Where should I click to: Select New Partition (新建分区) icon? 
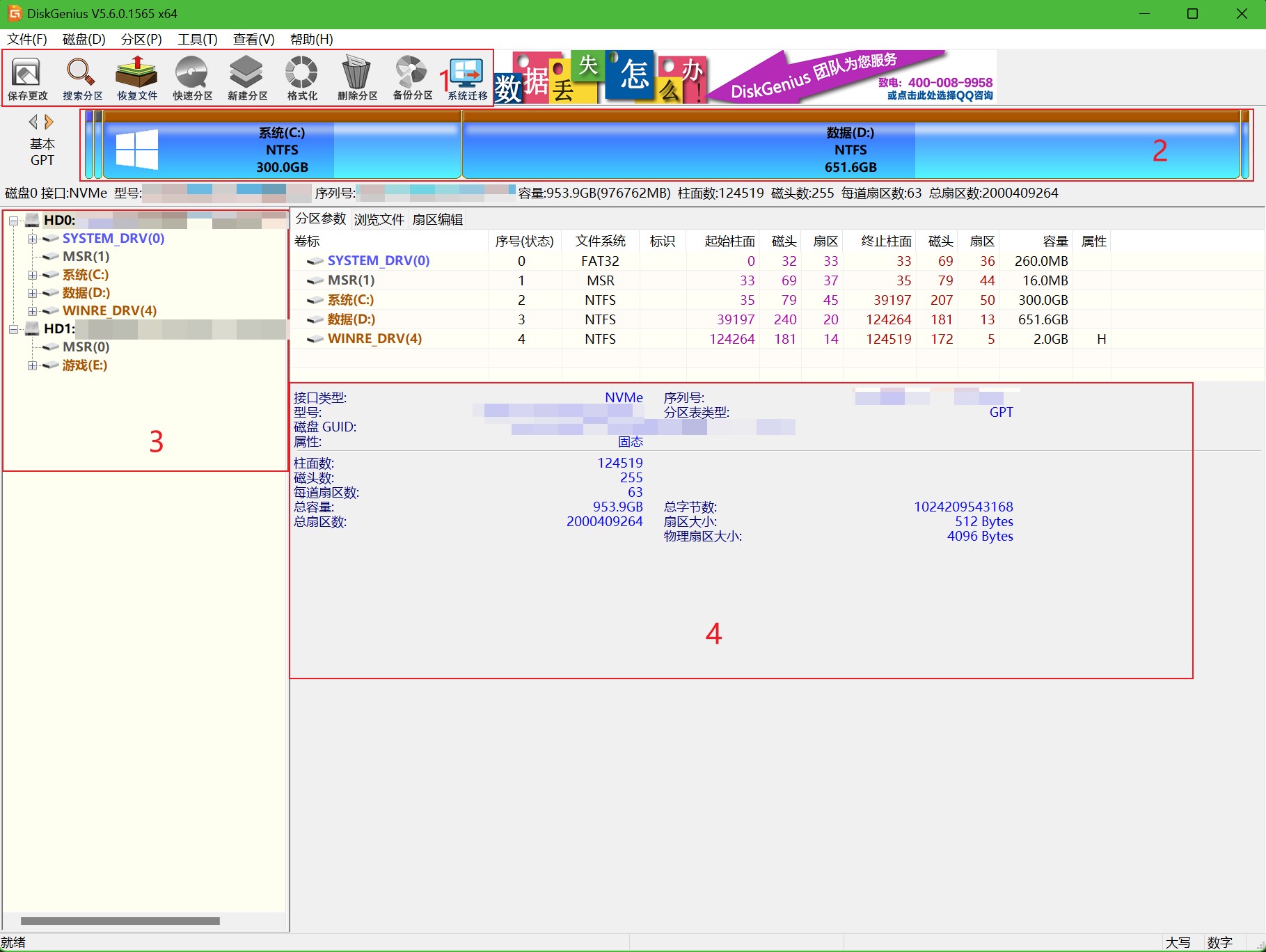pyautogui.click(x=247, y=79)
